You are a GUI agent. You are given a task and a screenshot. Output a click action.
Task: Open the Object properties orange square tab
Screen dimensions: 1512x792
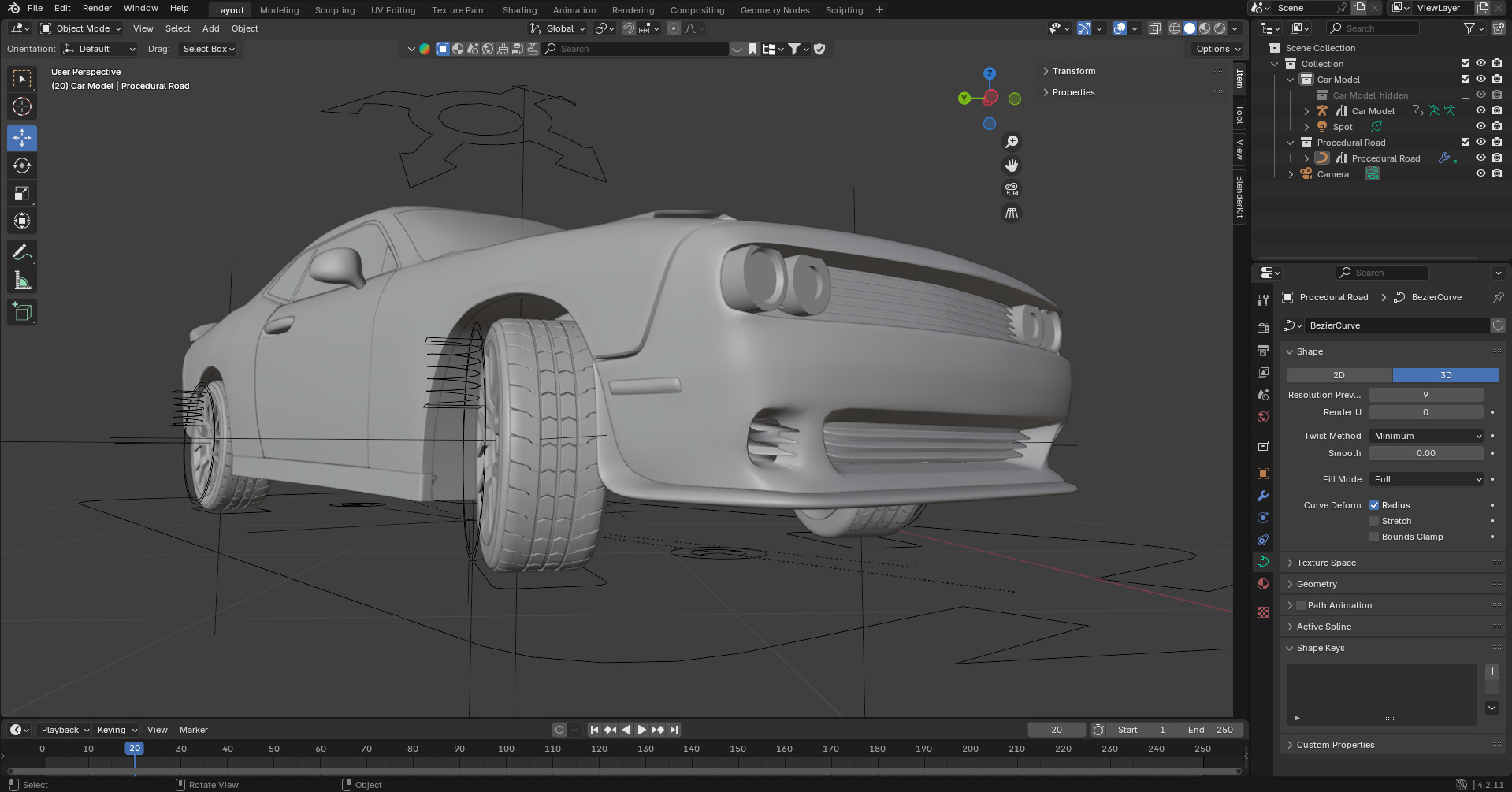[1263, 474]
